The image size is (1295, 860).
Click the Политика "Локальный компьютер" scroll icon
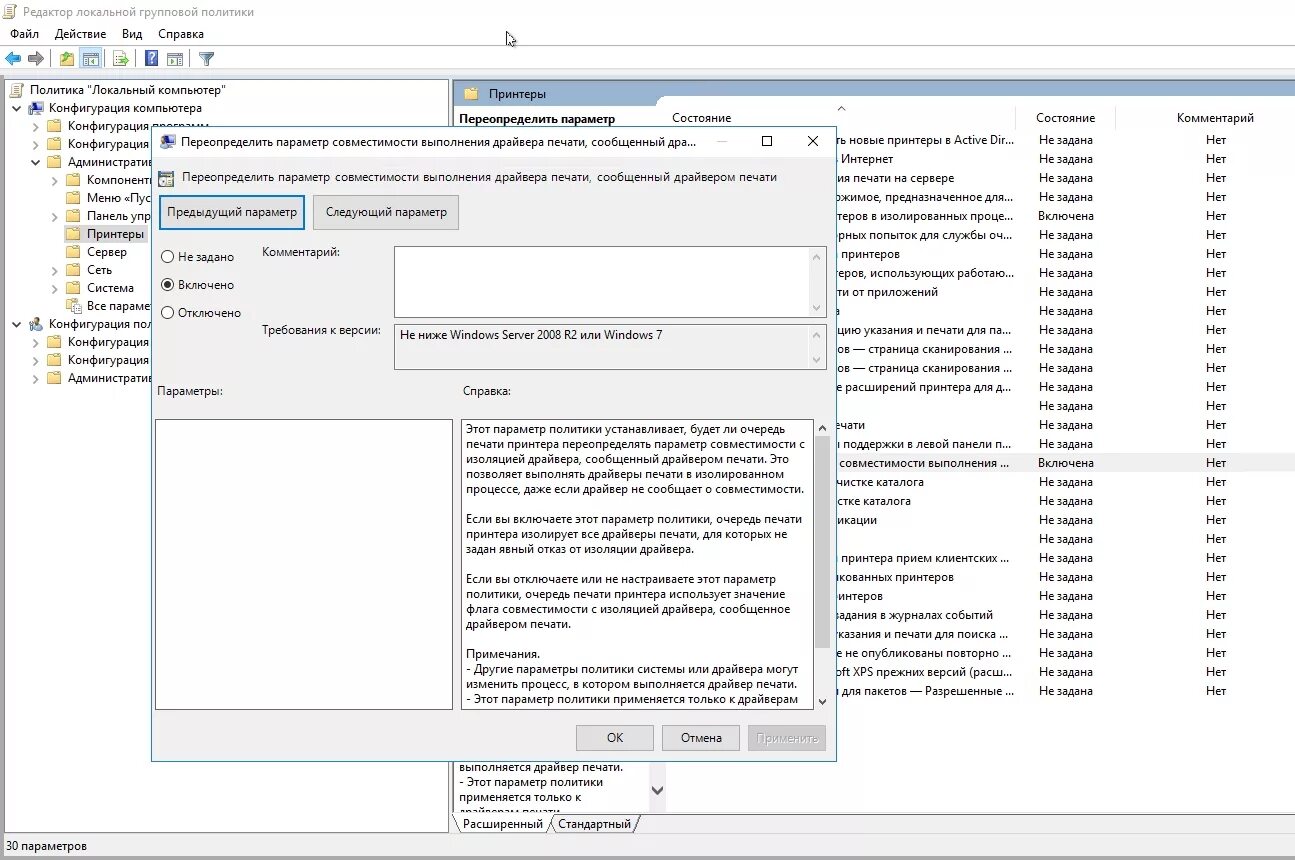click(16, 90)
